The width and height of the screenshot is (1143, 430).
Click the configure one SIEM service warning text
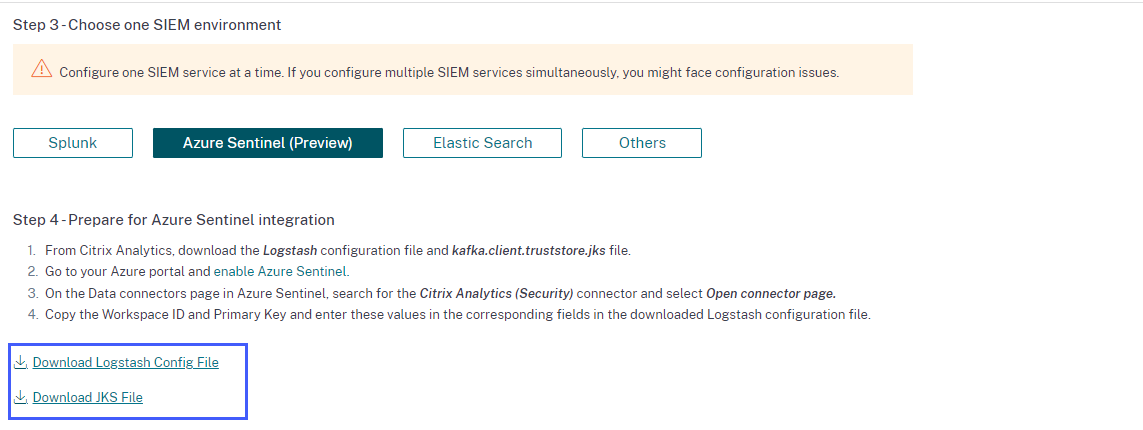point(449,72)
